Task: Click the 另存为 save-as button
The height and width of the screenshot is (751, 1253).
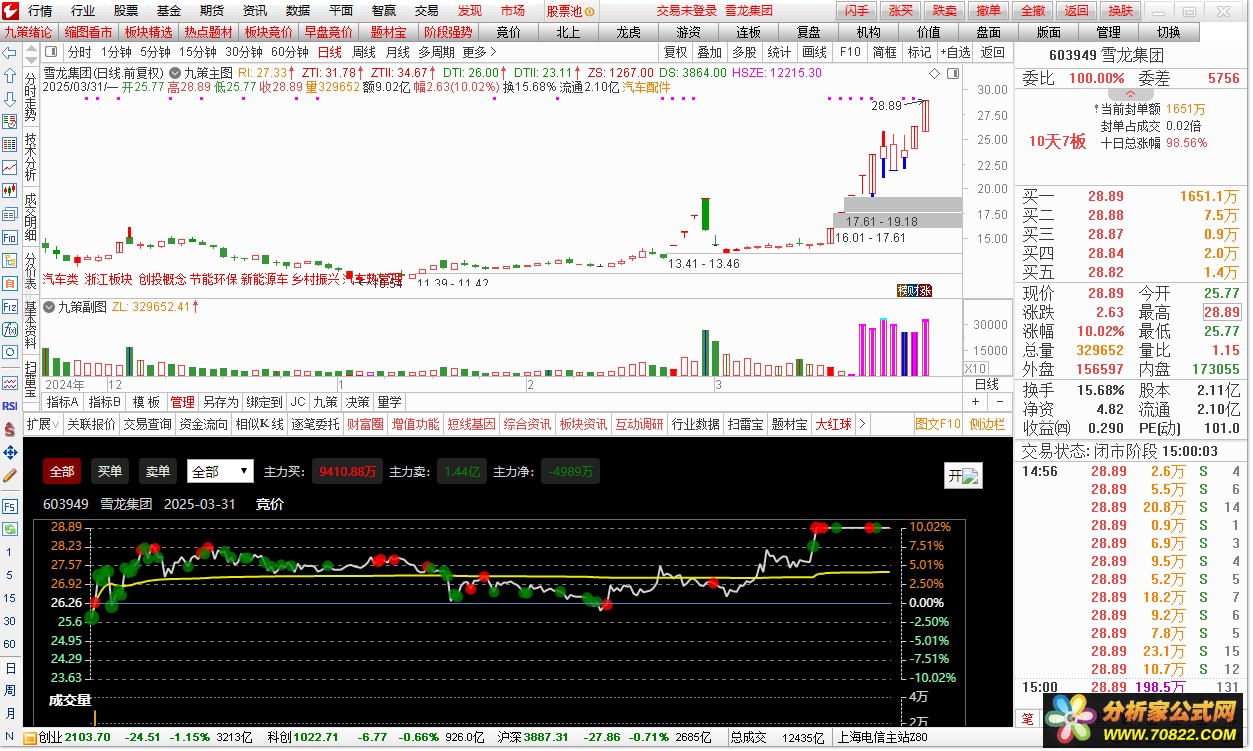Action: (x=220, y=402)
